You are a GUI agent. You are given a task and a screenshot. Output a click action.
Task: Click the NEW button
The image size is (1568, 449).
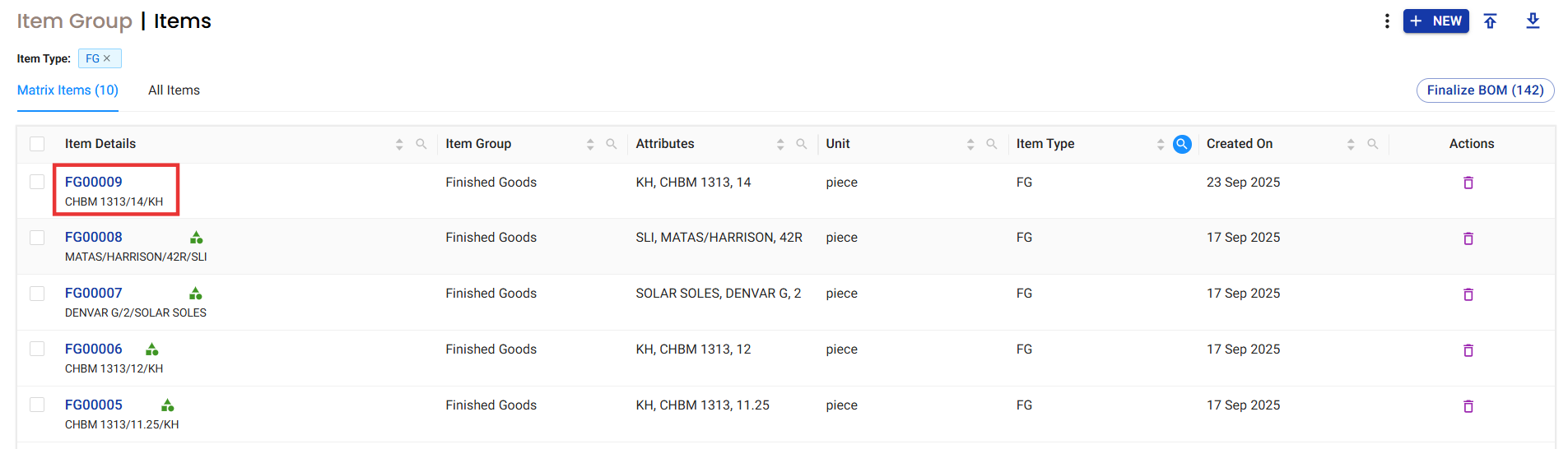pos(1435,21)
